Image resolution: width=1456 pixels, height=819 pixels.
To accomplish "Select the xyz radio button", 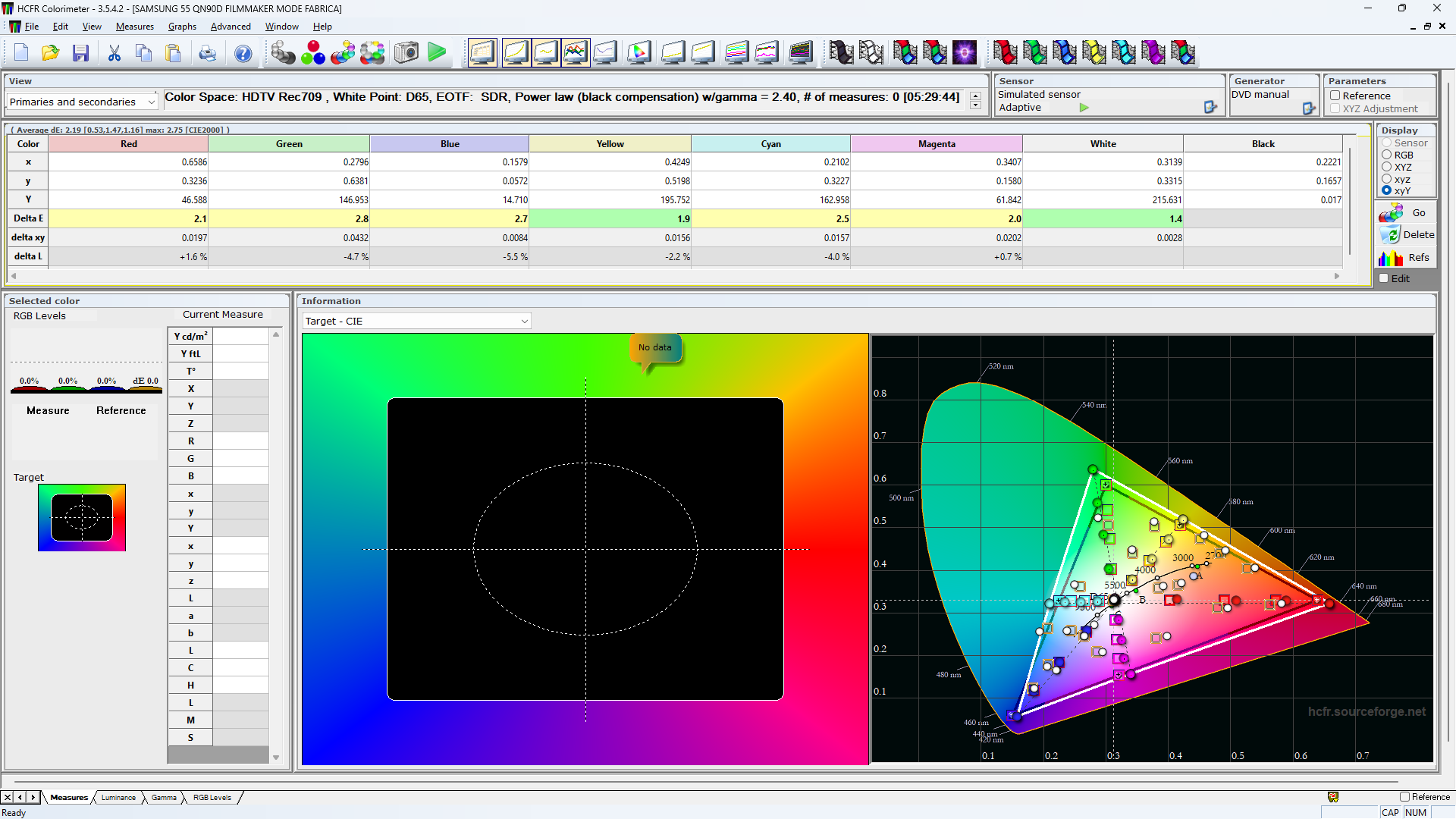I will point(1386,179).
